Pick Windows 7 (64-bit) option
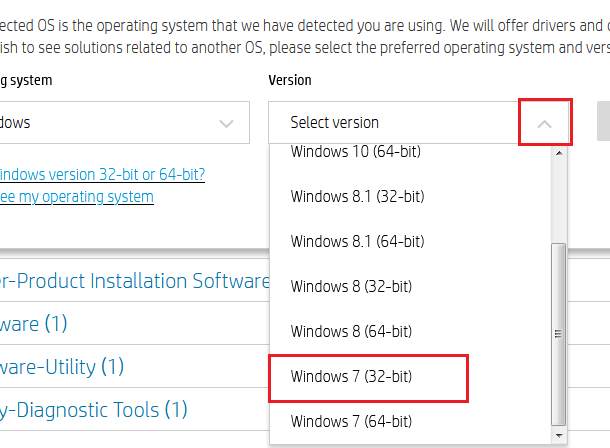This screenshot has width=610, height=448. click(x=351, y=420)
